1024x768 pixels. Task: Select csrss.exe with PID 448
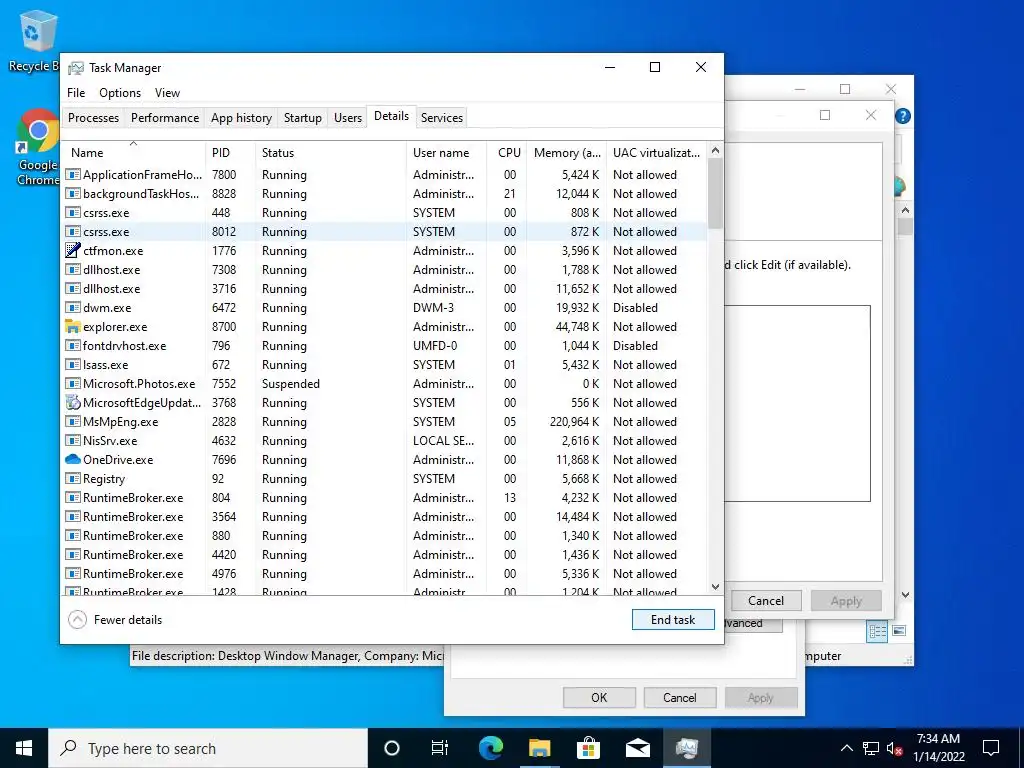click(x=385, y=213)
